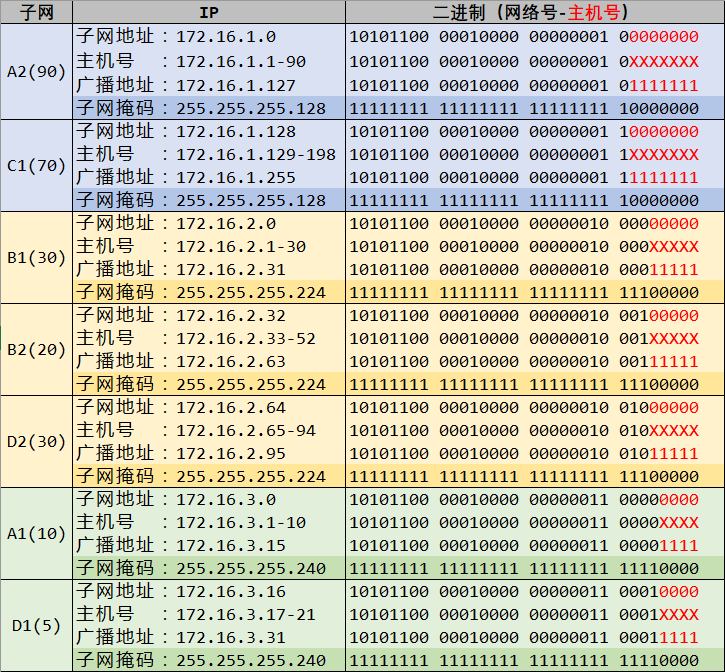Select the D2(30) subnet cell
Image resolution: width=725 pixels, height=672 pixels.
tap(37, 442)
